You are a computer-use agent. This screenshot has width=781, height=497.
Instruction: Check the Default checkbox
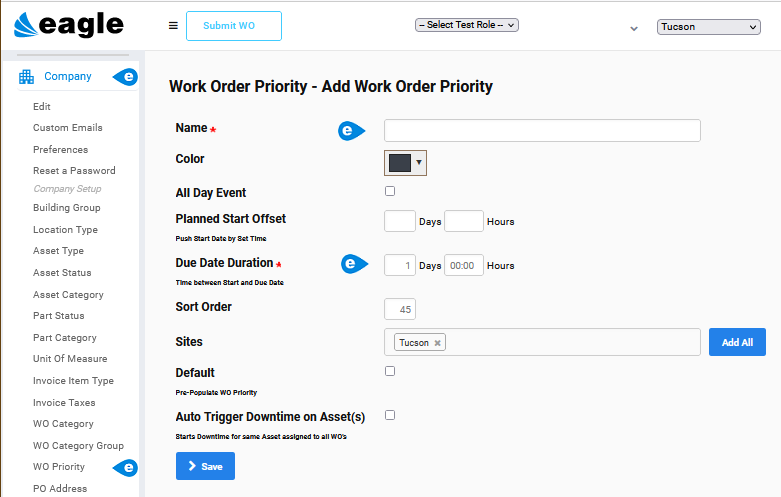(x=390, y=371)
